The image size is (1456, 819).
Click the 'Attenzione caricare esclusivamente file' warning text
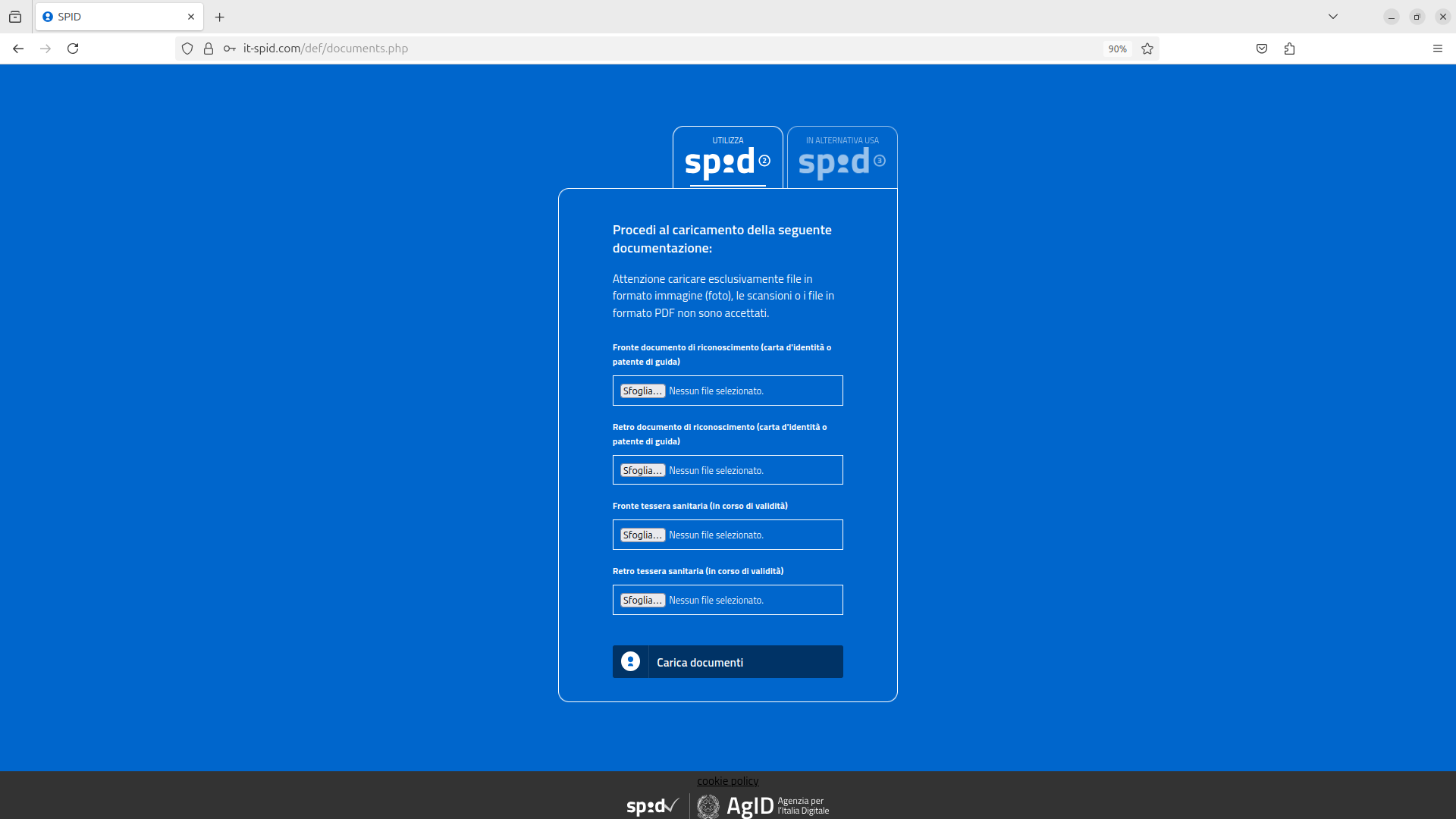tap(723, 296)
